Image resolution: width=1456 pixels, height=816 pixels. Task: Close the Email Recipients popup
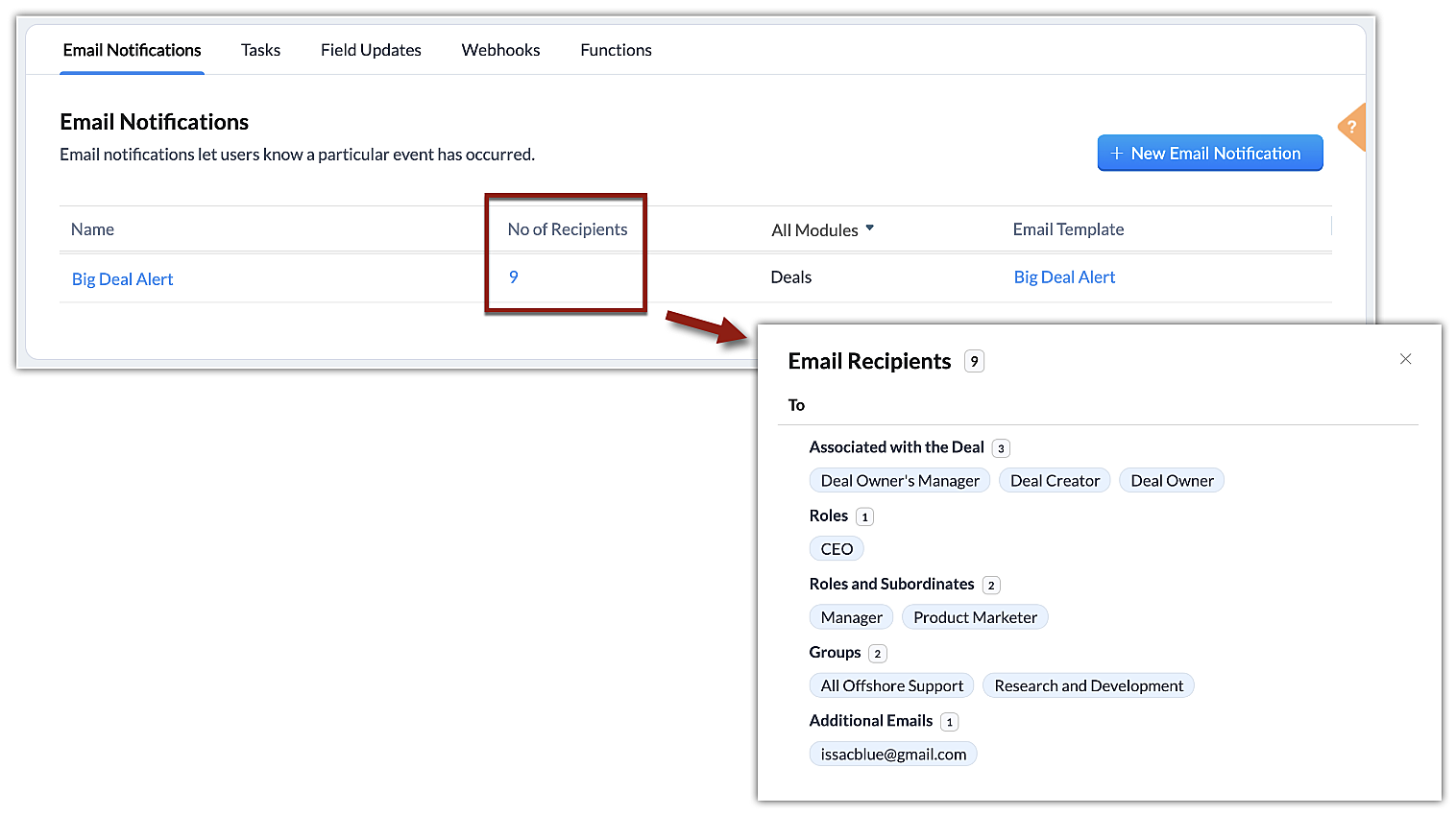[x=1405, y=359]
